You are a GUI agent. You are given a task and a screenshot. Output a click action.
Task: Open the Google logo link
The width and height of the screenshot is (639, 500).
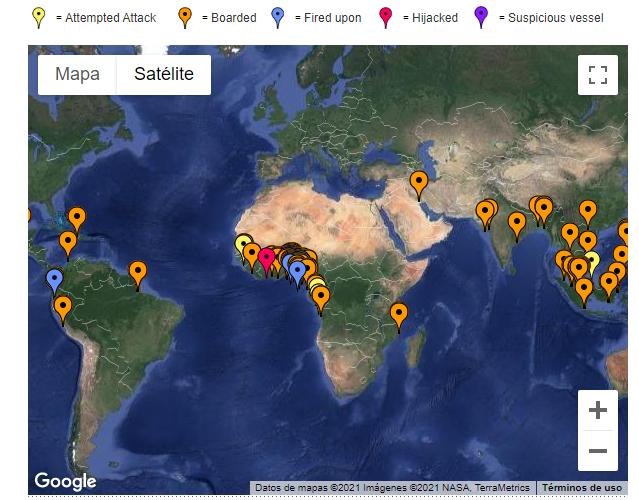point(65,481)
